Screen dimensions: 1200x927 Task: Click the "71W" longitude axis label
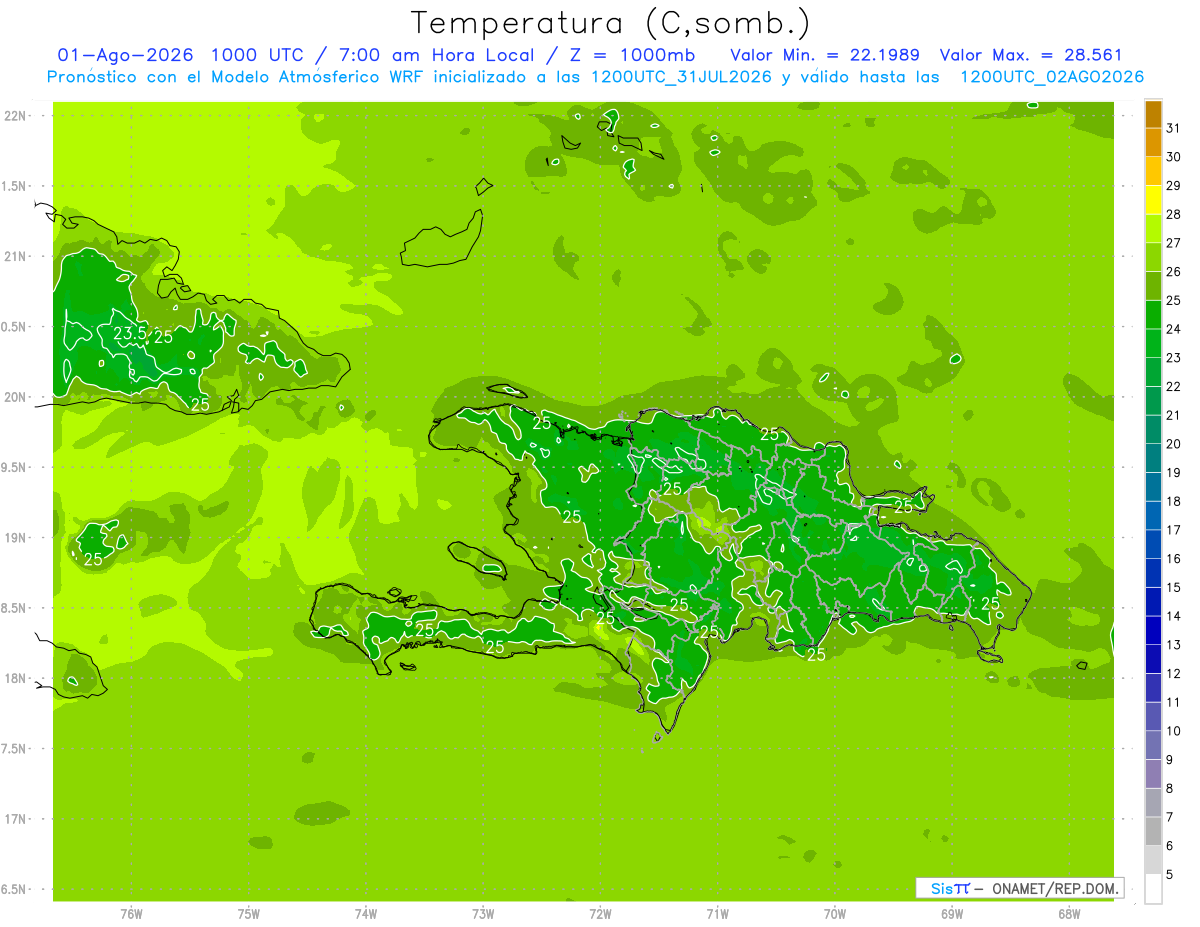pyautogui.click(x=717, y=914)
